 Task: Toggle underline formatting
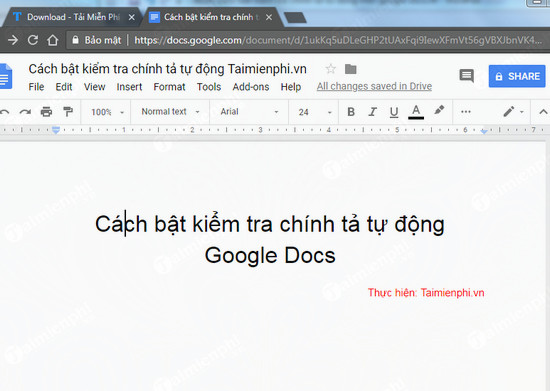[x=394, y=112]
